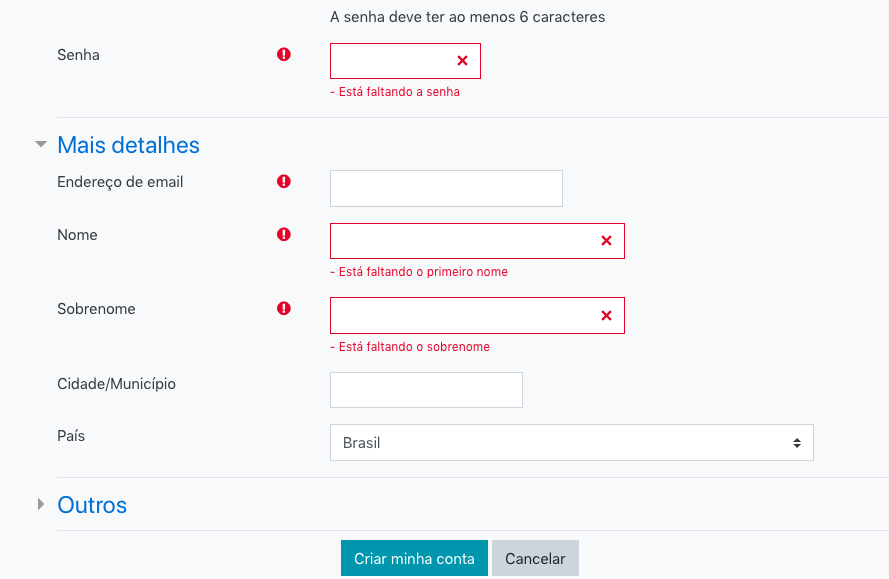Focus the Nome text field

point(477,241)
